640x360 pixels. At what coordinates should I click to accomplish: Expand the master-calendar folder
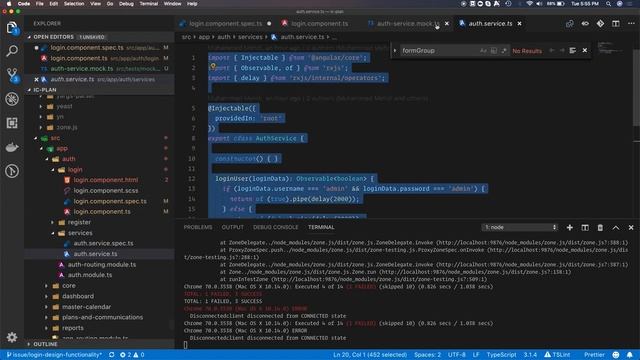click(86, 307)
